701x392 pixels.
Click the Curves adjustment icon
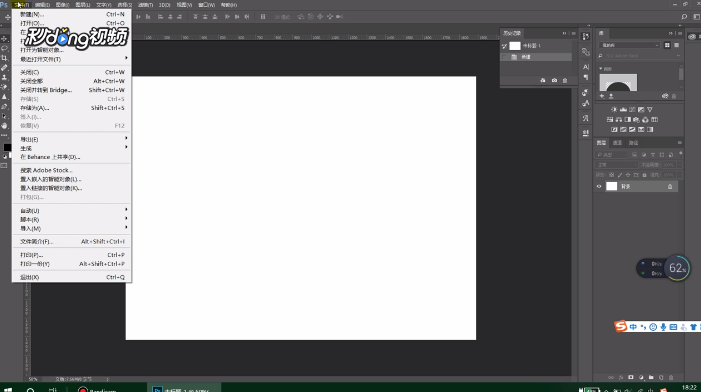pyautogui.click(x=632, y=110)
